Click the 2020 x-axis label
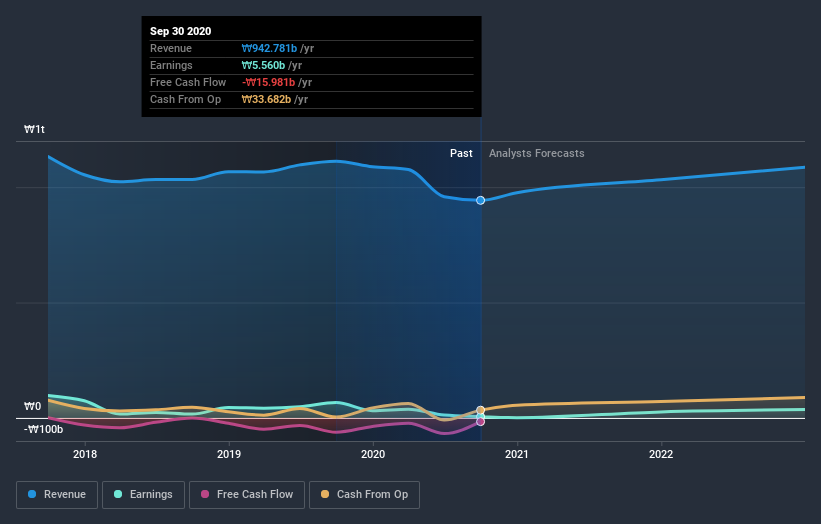The image size is (821, 524). pyautogui.click(x=373, y=454)
